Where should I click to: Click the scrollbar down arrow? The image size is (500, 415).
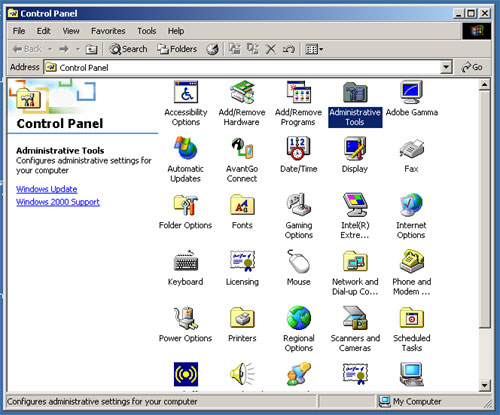[x=484, y=385]
